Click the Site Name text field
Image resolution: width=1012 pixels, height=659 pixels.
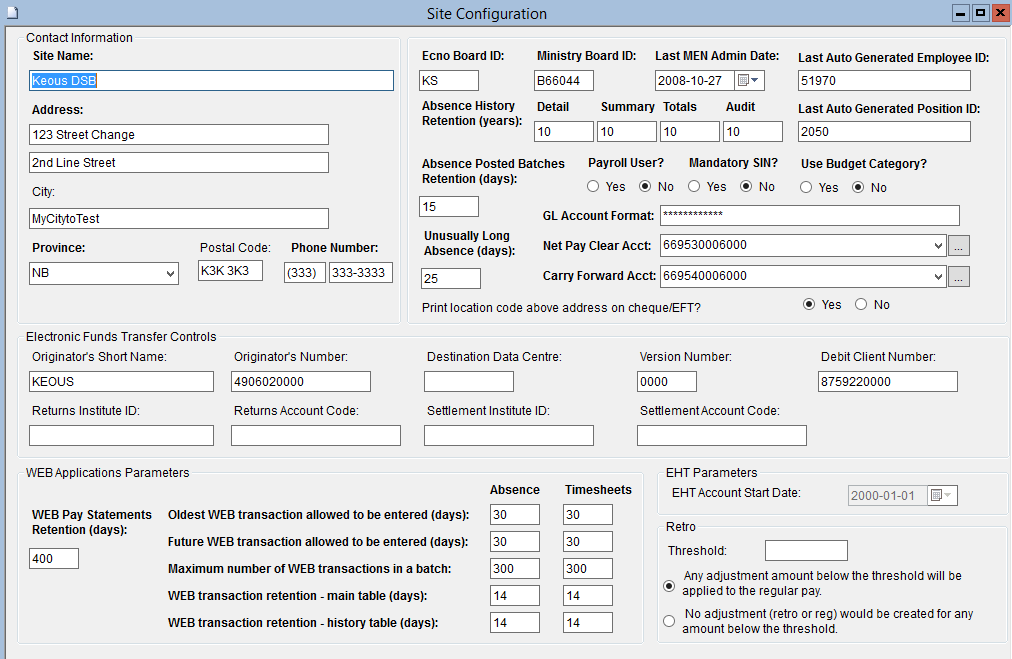211,81
